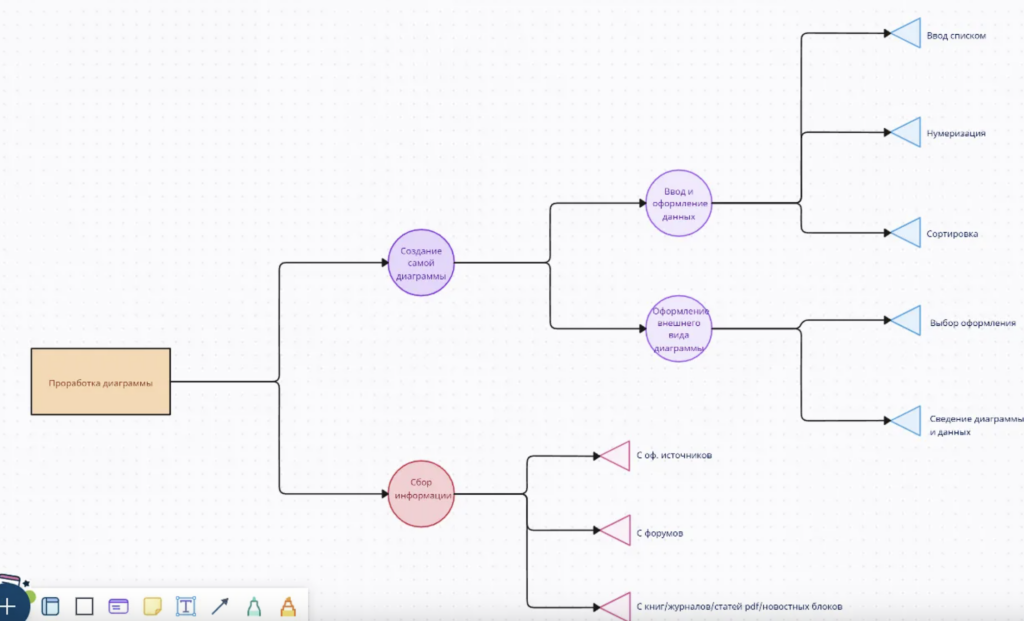Image resolution: width=1024 pixels, height=621 pixels.
Task: Select the Оформление внешнего вида диаграммы circle
Action: coord(679,328)
